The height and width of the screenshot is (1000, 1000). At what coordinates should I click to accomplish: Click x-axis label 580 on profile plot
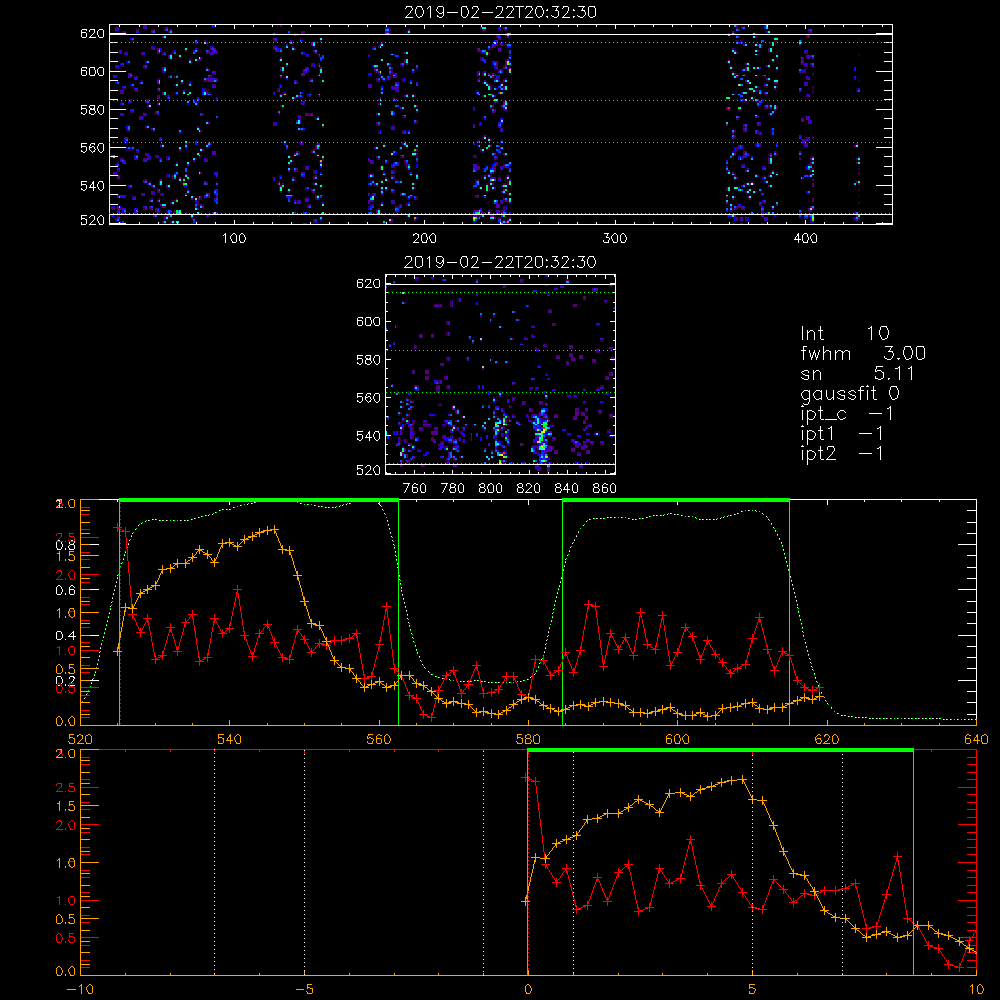(528, 739)
